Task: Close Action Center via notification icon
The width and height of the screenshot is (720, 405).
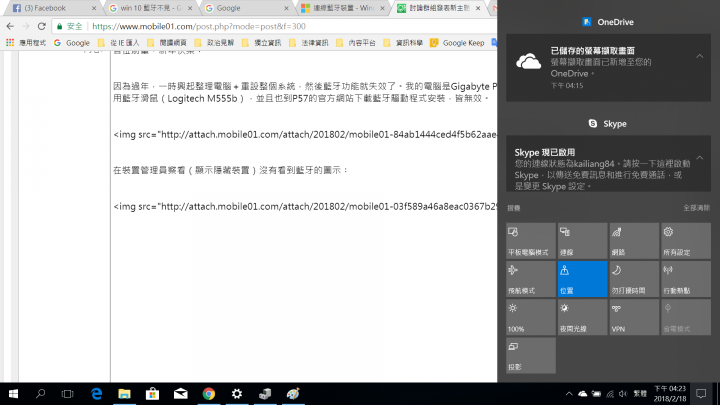Action: 701,394
